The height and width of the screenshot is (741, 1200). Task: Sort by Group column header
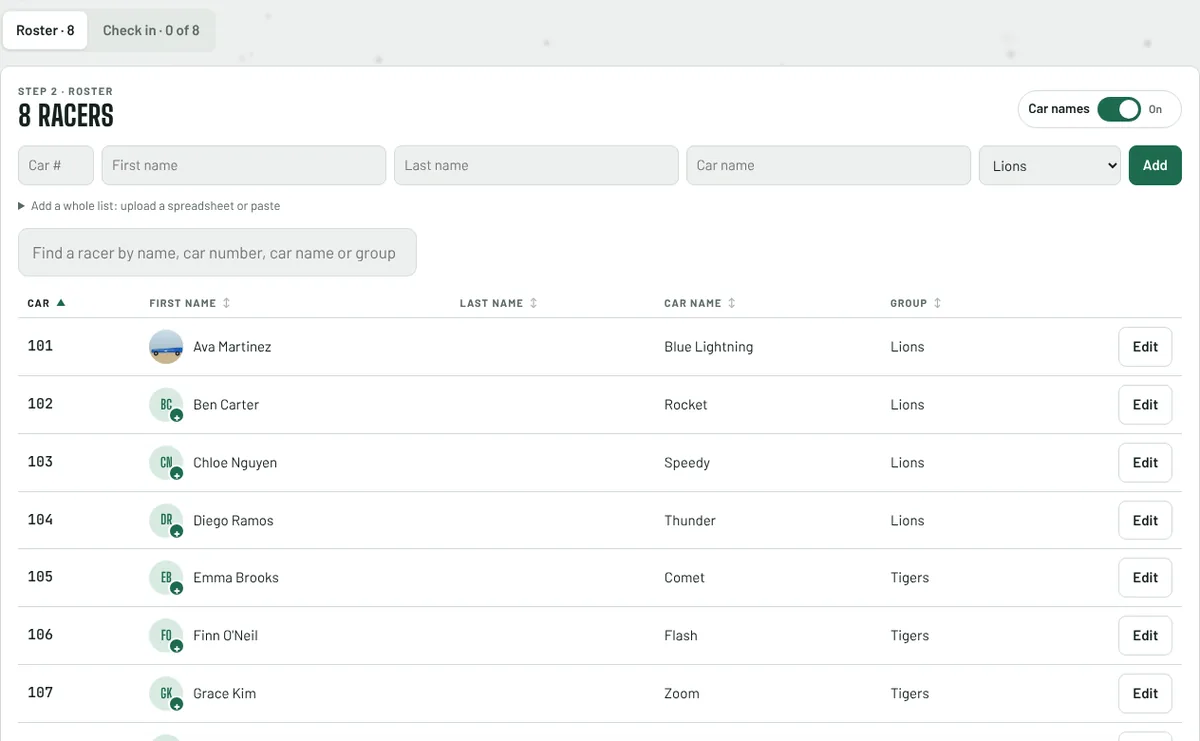[915, 303]
